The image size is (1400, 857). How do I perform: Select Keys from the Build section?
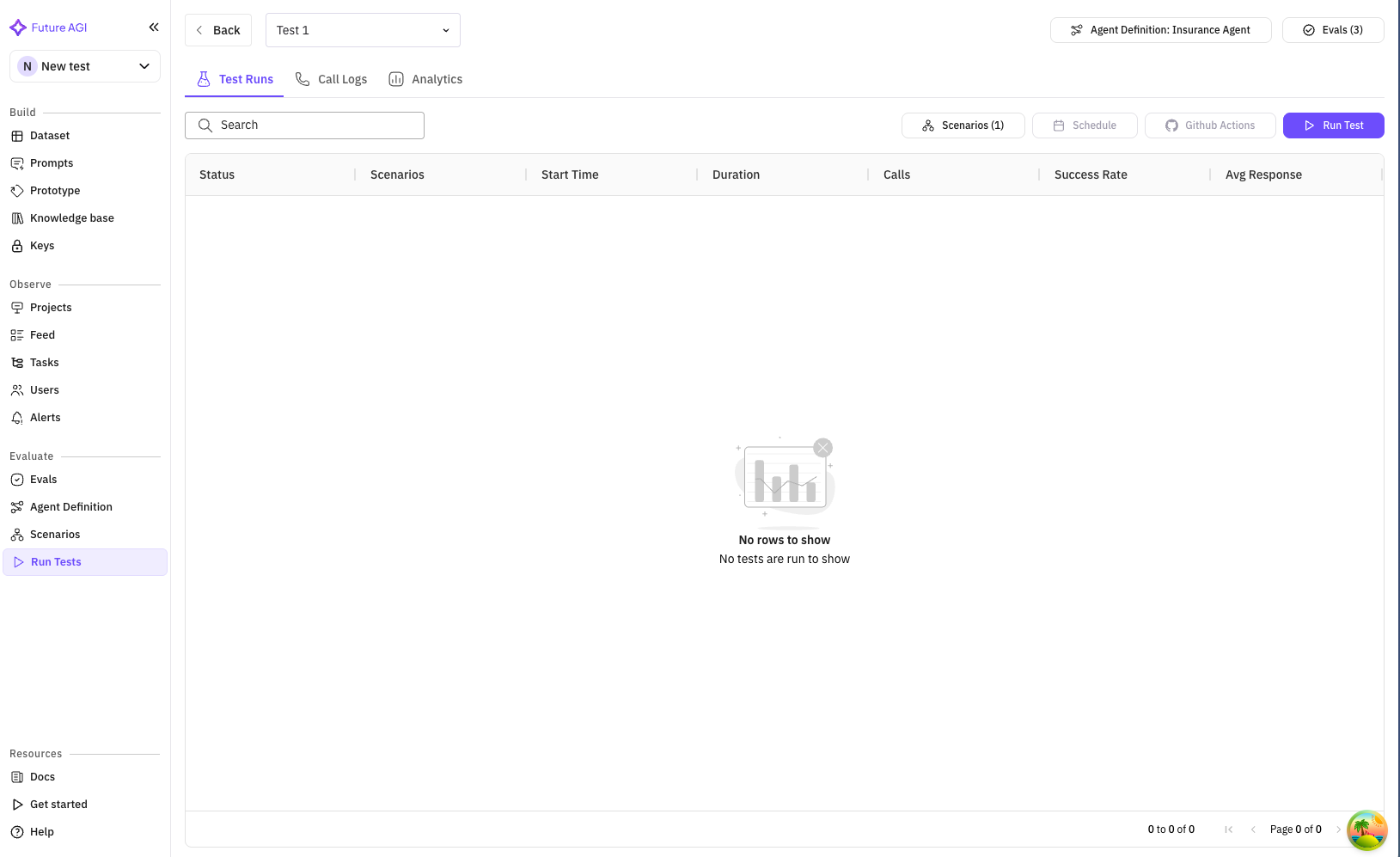click(42, 245)
